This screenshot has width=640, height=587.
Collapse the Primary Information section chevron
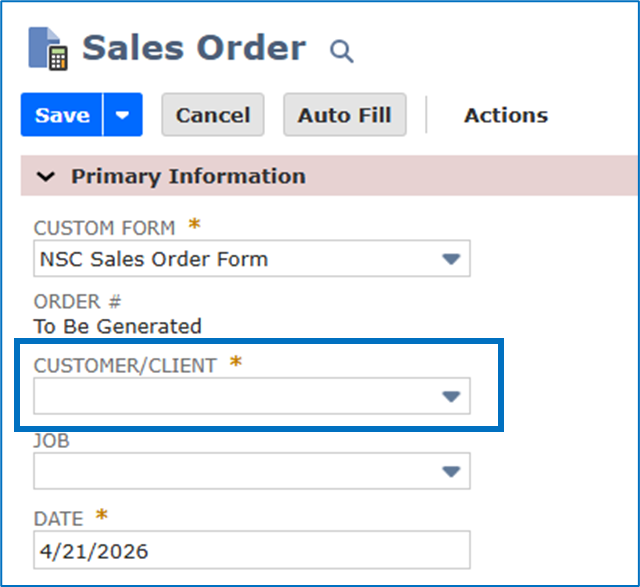click(x=45, y=176)
